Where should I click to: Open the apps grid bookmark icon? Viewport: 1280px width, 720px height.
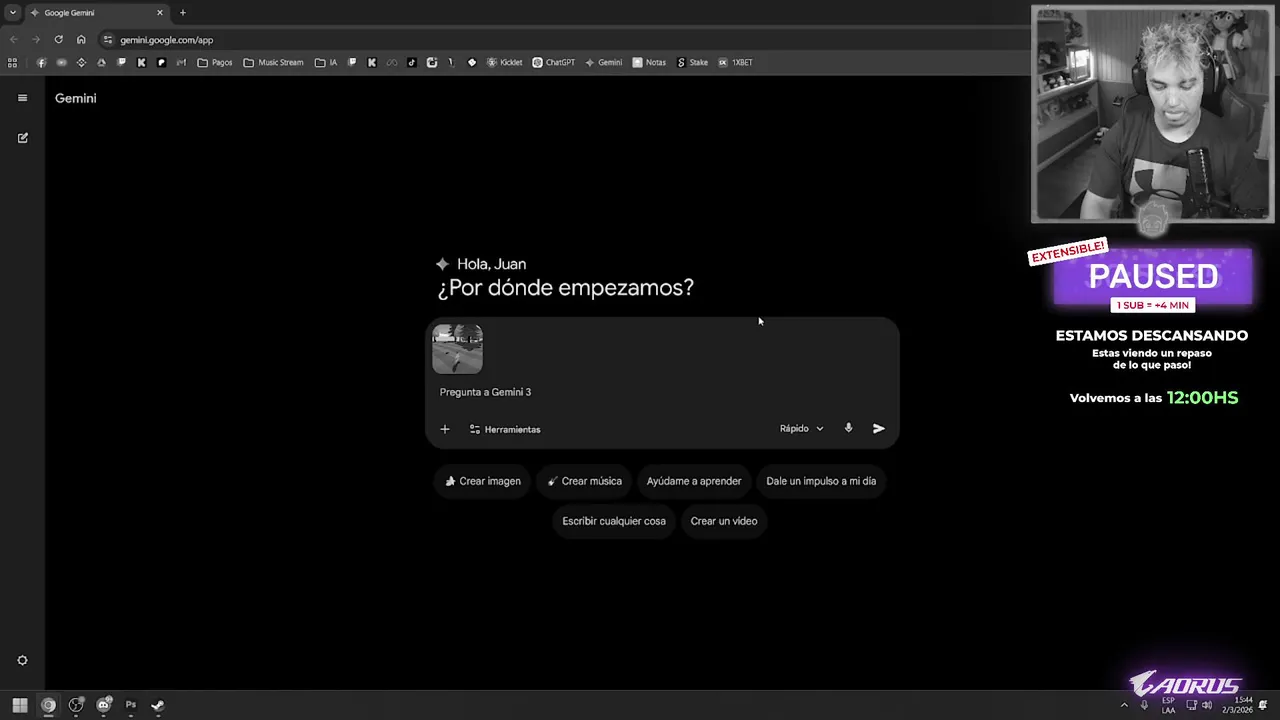tap(12, 62)
